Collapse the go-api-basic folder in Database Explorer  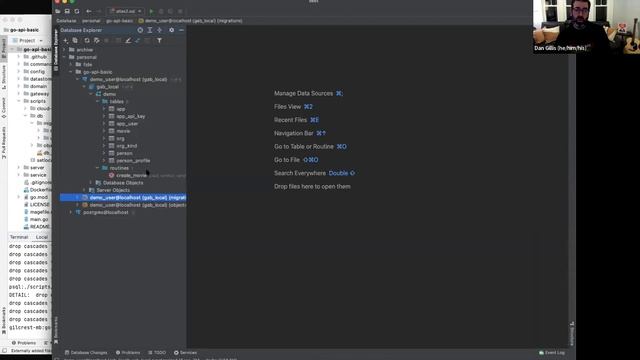pos(71,72)
